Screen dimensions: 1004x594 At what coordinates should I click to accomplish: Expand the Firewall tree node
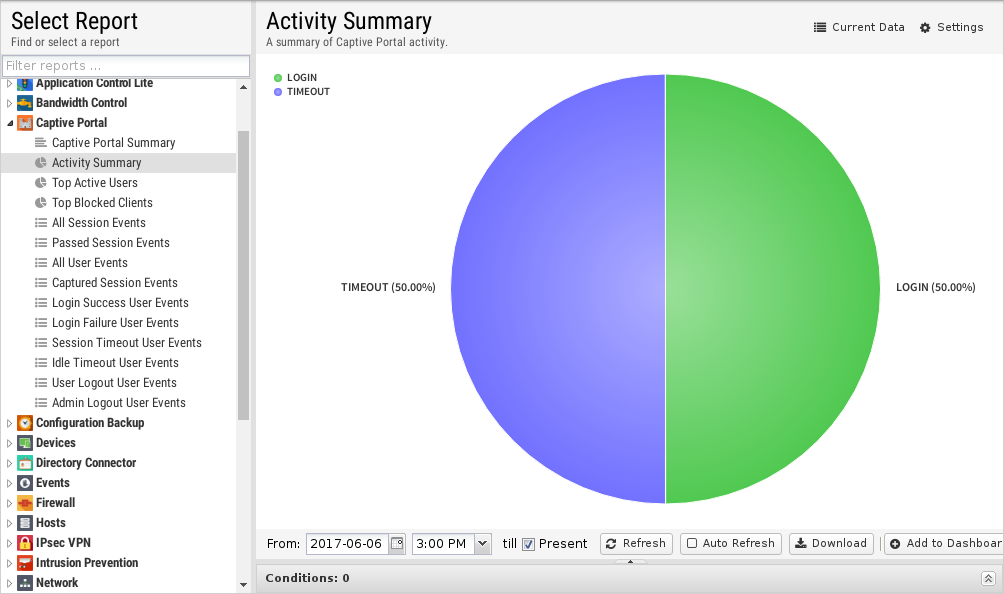tap(9, 503)
